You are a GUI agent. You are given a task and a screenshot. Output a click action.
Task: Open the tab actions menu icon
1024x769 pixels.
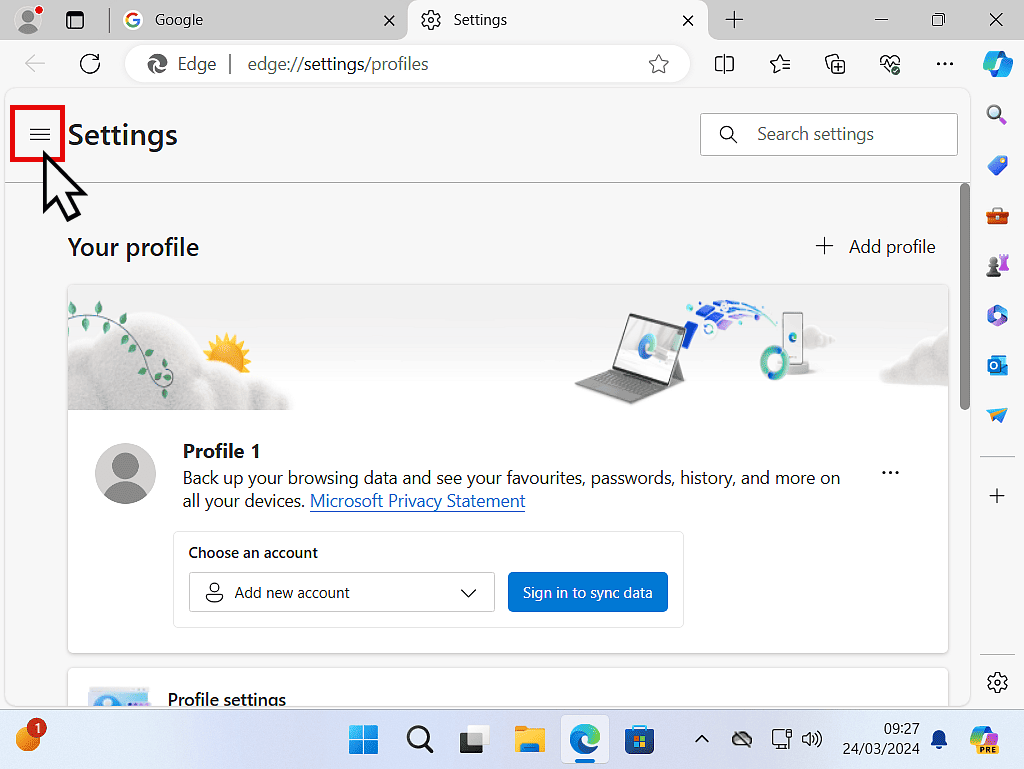(x=75, y=20)
